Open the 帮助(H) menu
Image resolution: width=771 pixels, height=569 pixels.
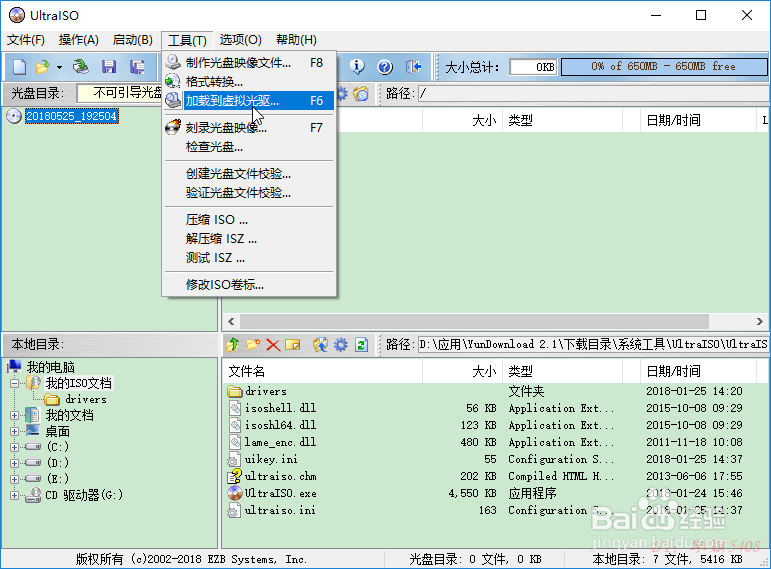tap(296, 40)
